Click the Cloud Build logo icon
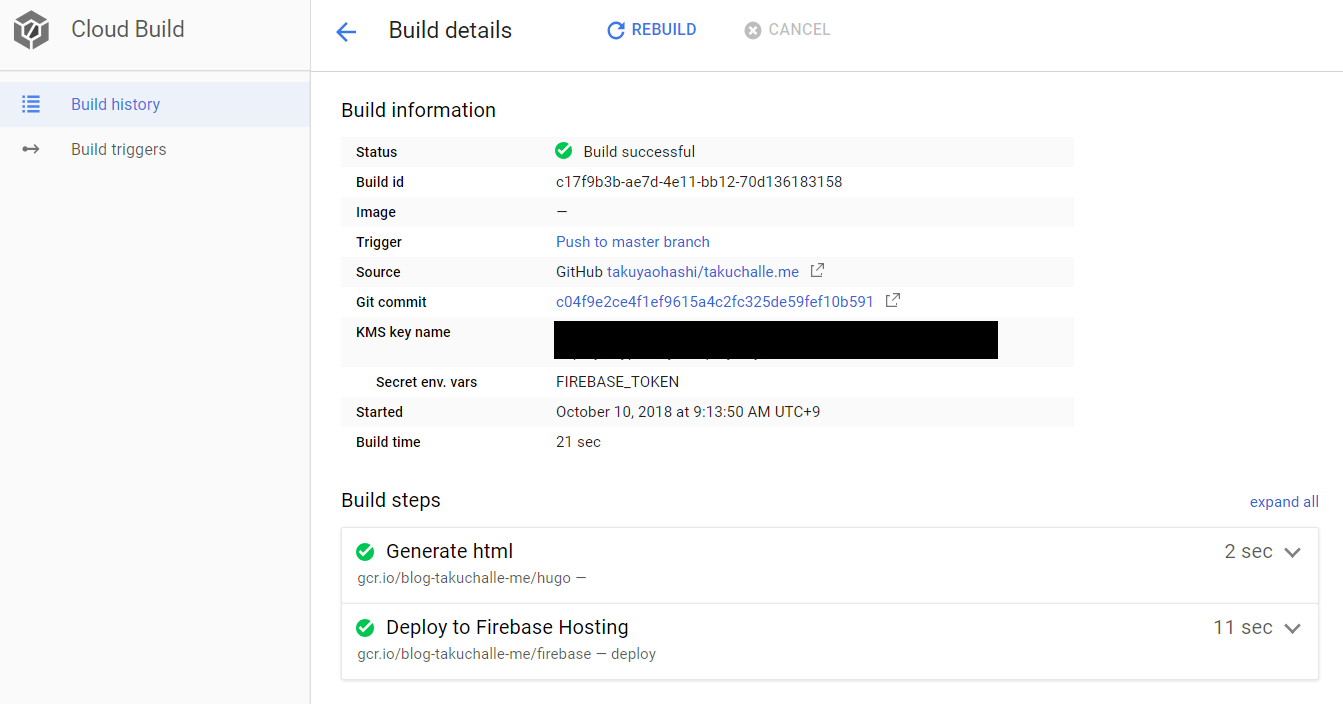The image size is (1343, 704). [x=31, y=30]
